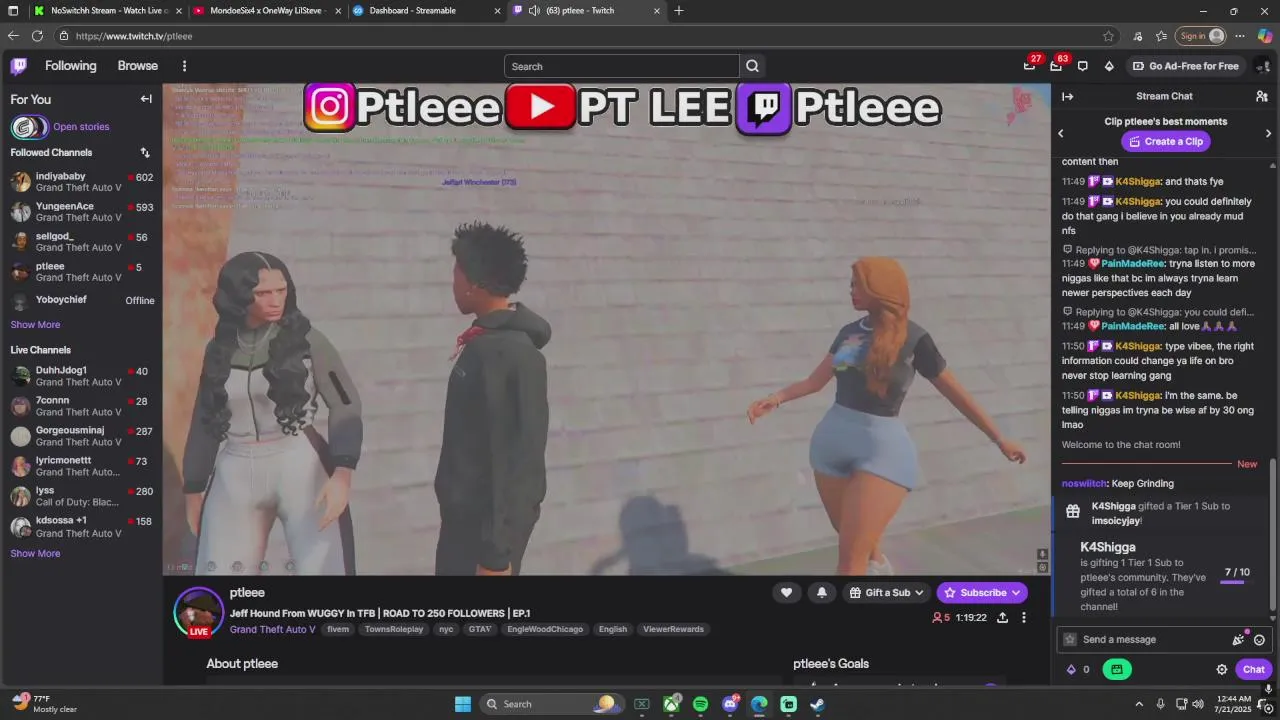Open chat community users icon
1280x720 pixels.
pos(1262,97)
